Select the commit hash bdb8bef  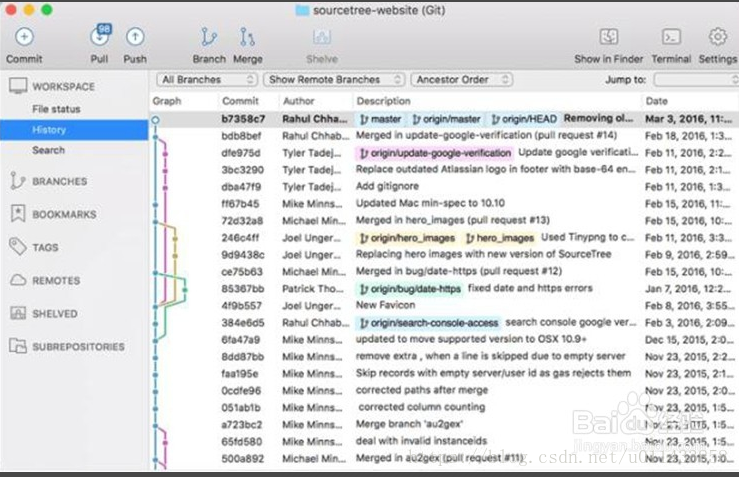241,136
